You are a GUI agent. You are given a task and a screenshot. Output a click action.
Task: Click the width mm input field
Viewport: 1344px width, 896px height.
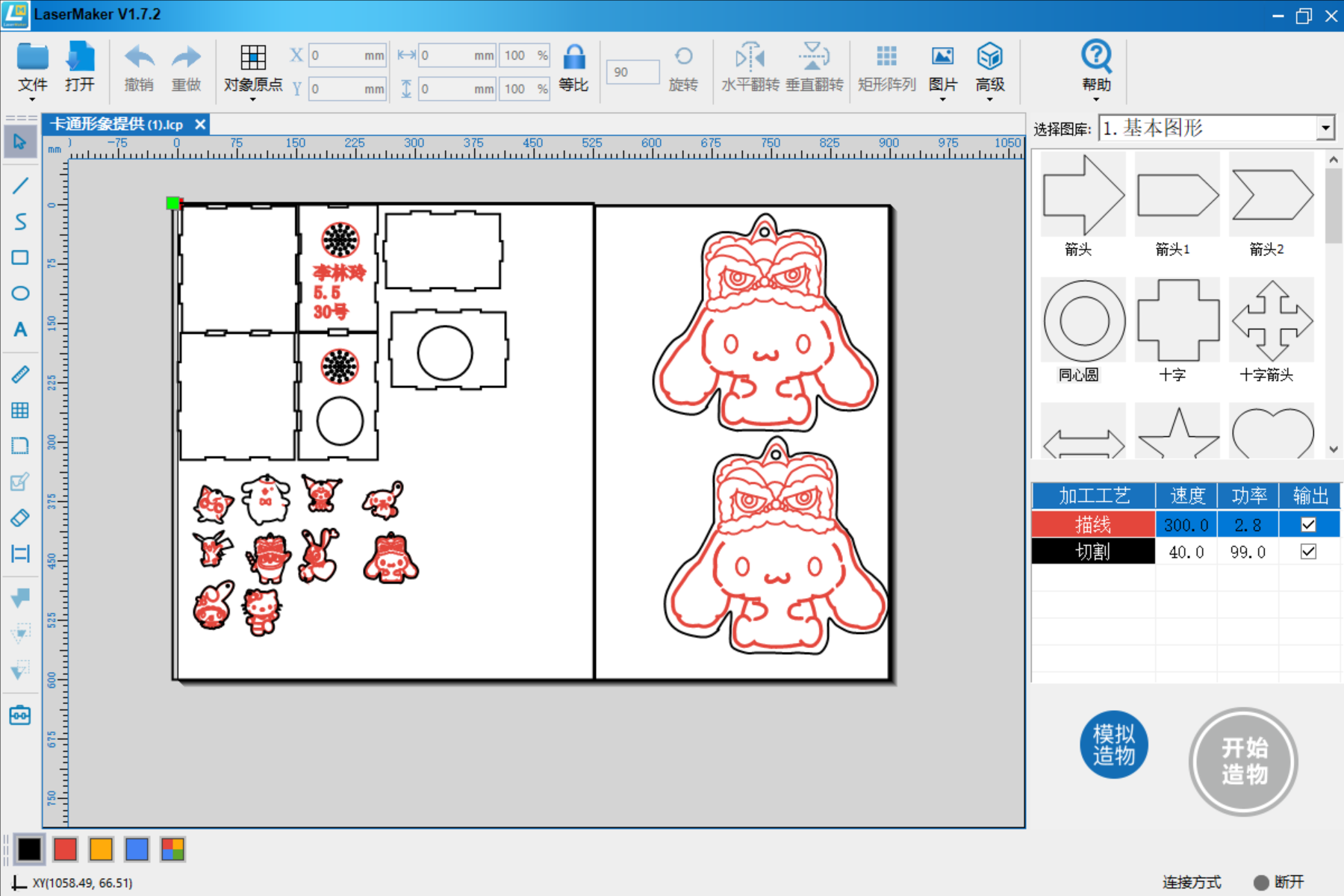pyautogui.click(x=457, y=55)
